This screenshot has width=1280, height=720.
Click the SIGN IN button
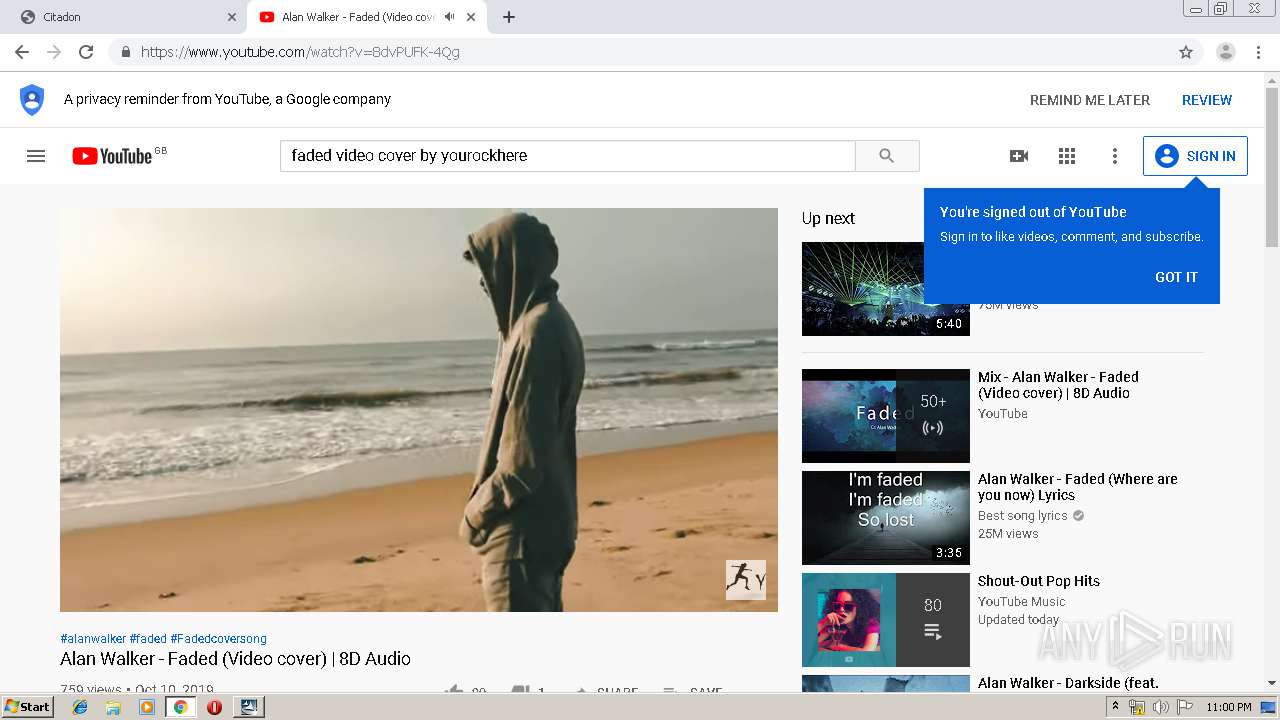1195,156
